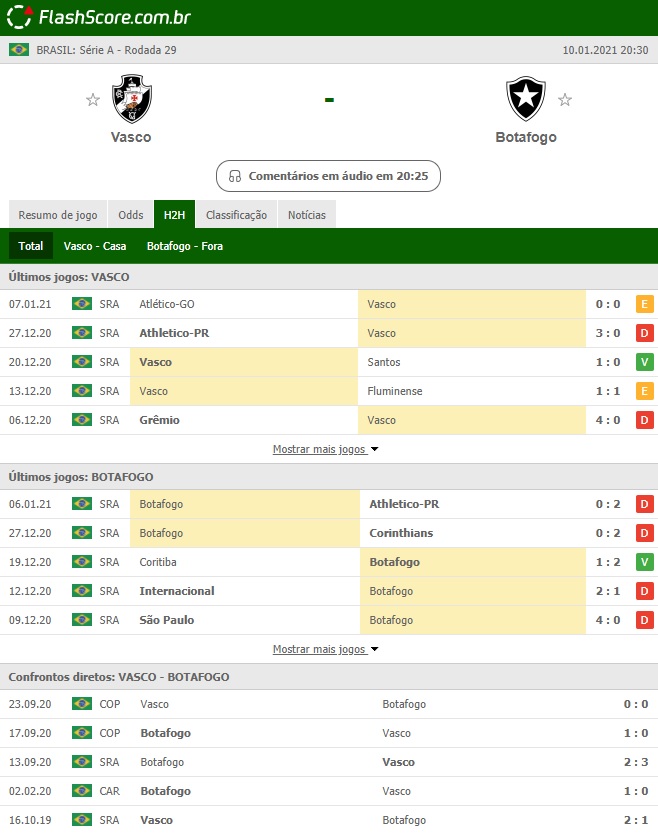The width and height of the screenshot is (658, 833).
Task: Click the headphones icon in audio button
Action: pos(234,176)
